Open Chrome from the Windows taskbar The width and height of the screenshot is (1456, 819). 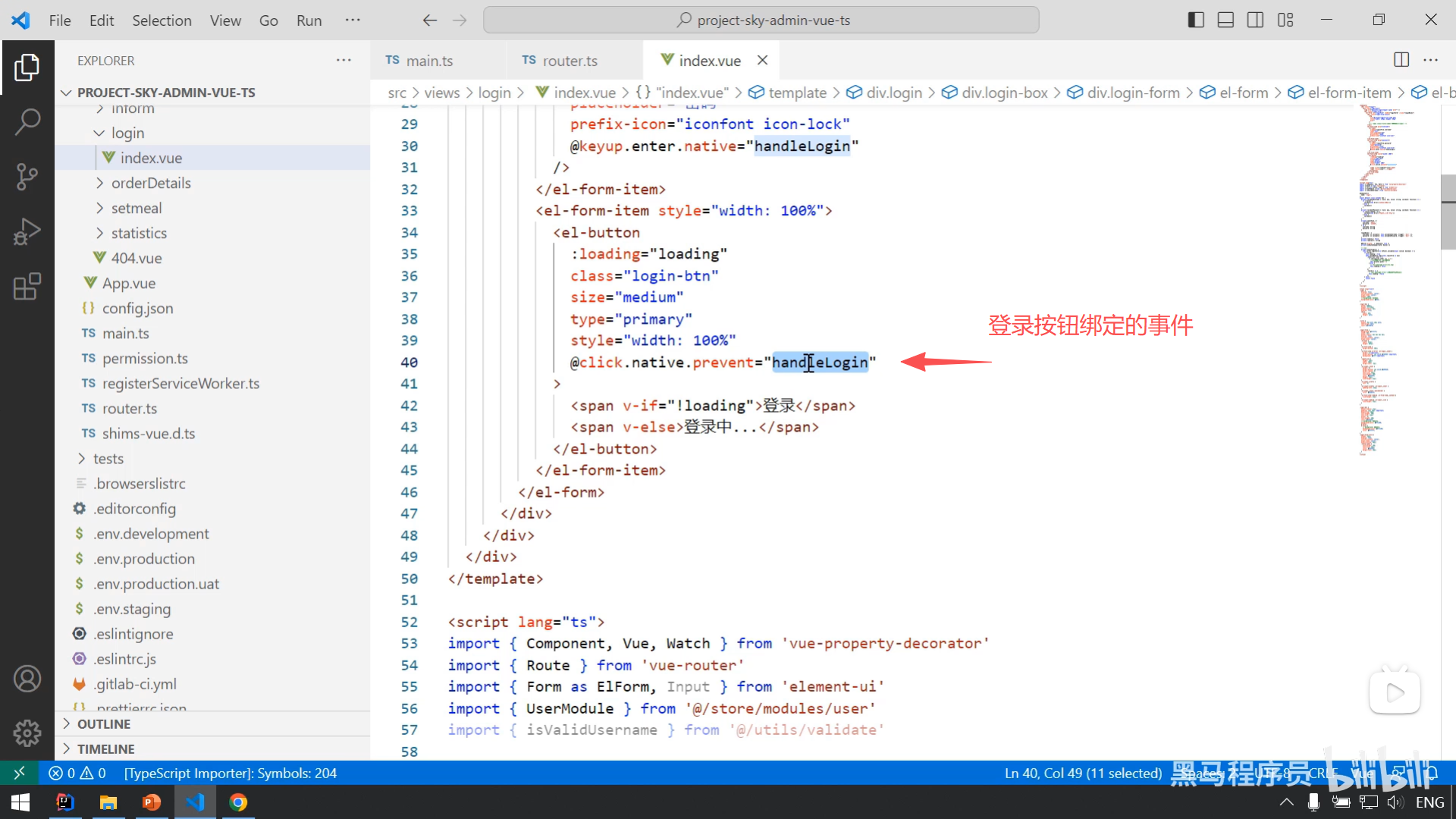[238, 802]
